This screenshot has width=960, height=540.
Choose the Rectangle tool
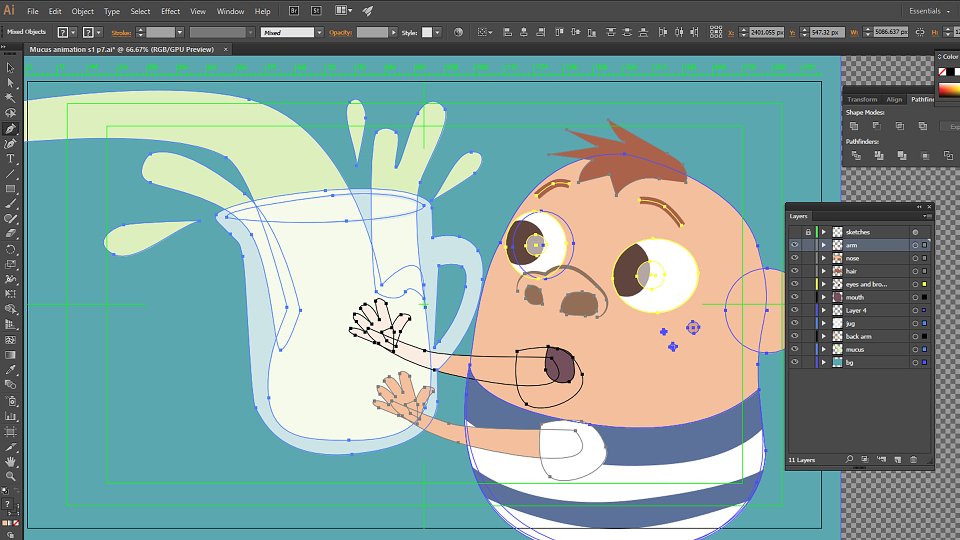point(10,189)
